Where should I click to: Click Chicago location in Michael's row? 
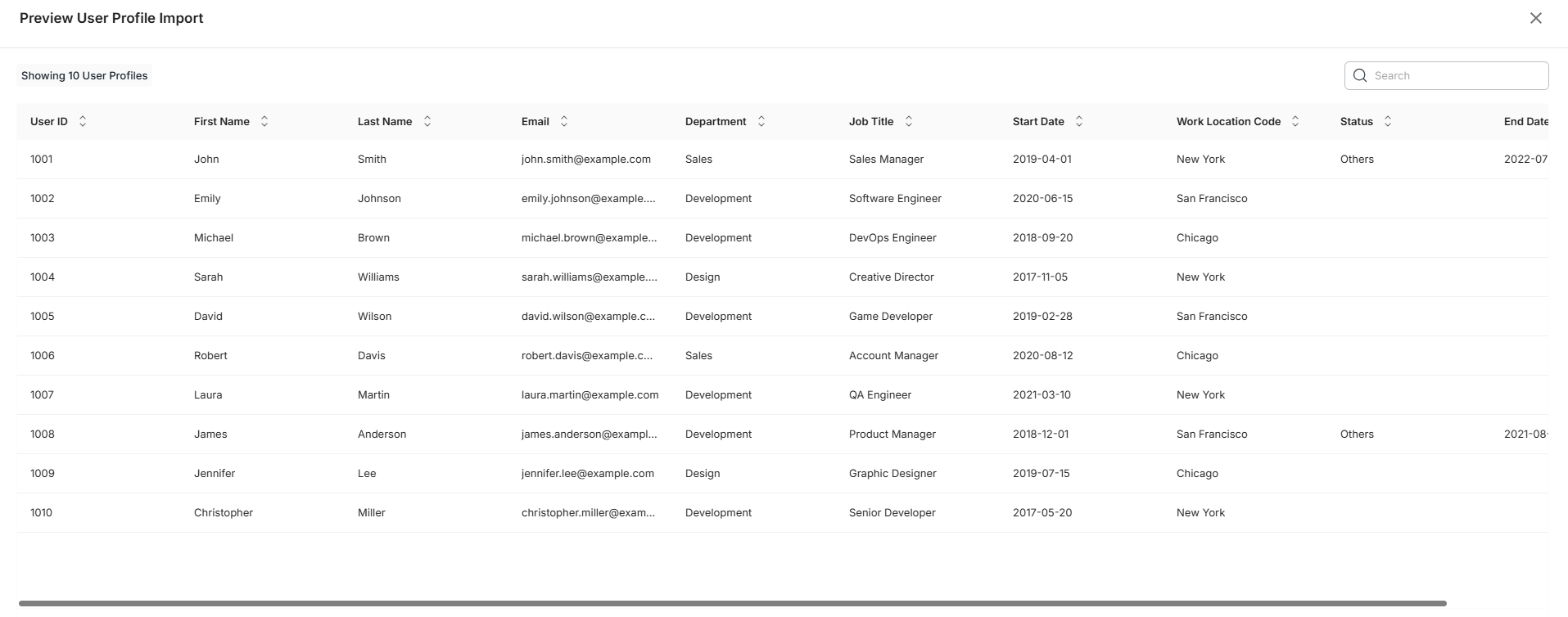point(1197,237)
